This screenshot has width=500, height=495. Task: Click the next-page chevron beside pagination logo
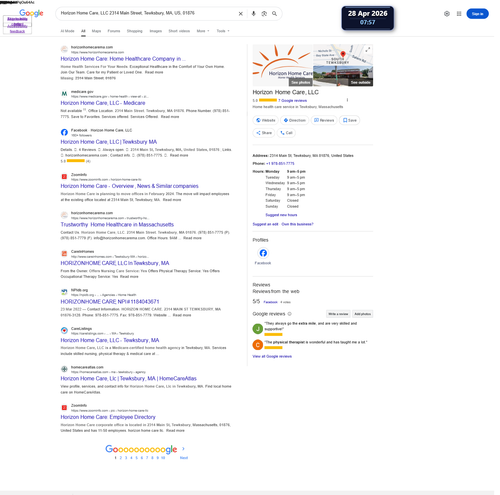[x=183, y=449]
